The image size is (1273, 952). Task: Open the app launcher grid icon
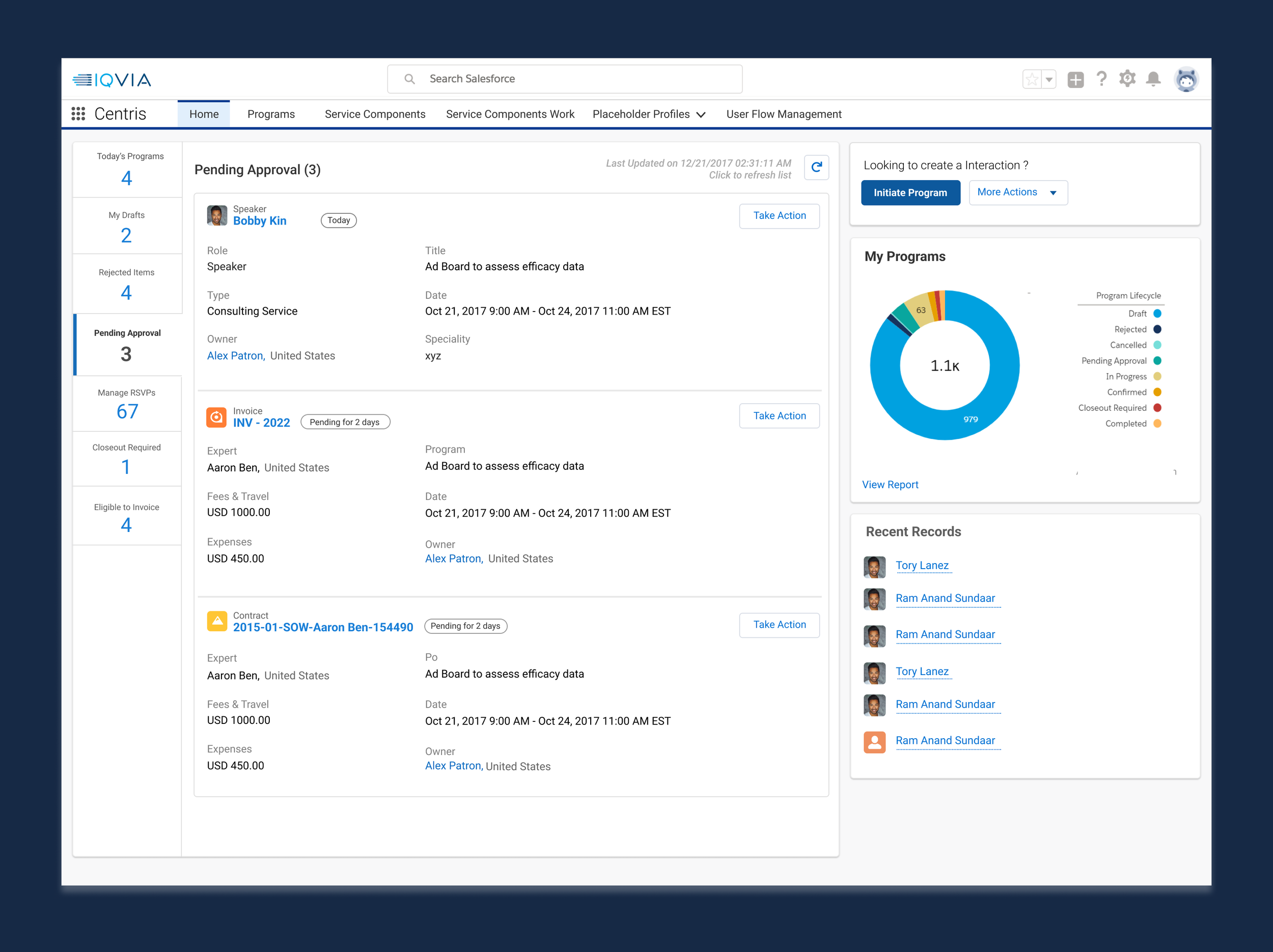tap(78, 114)
